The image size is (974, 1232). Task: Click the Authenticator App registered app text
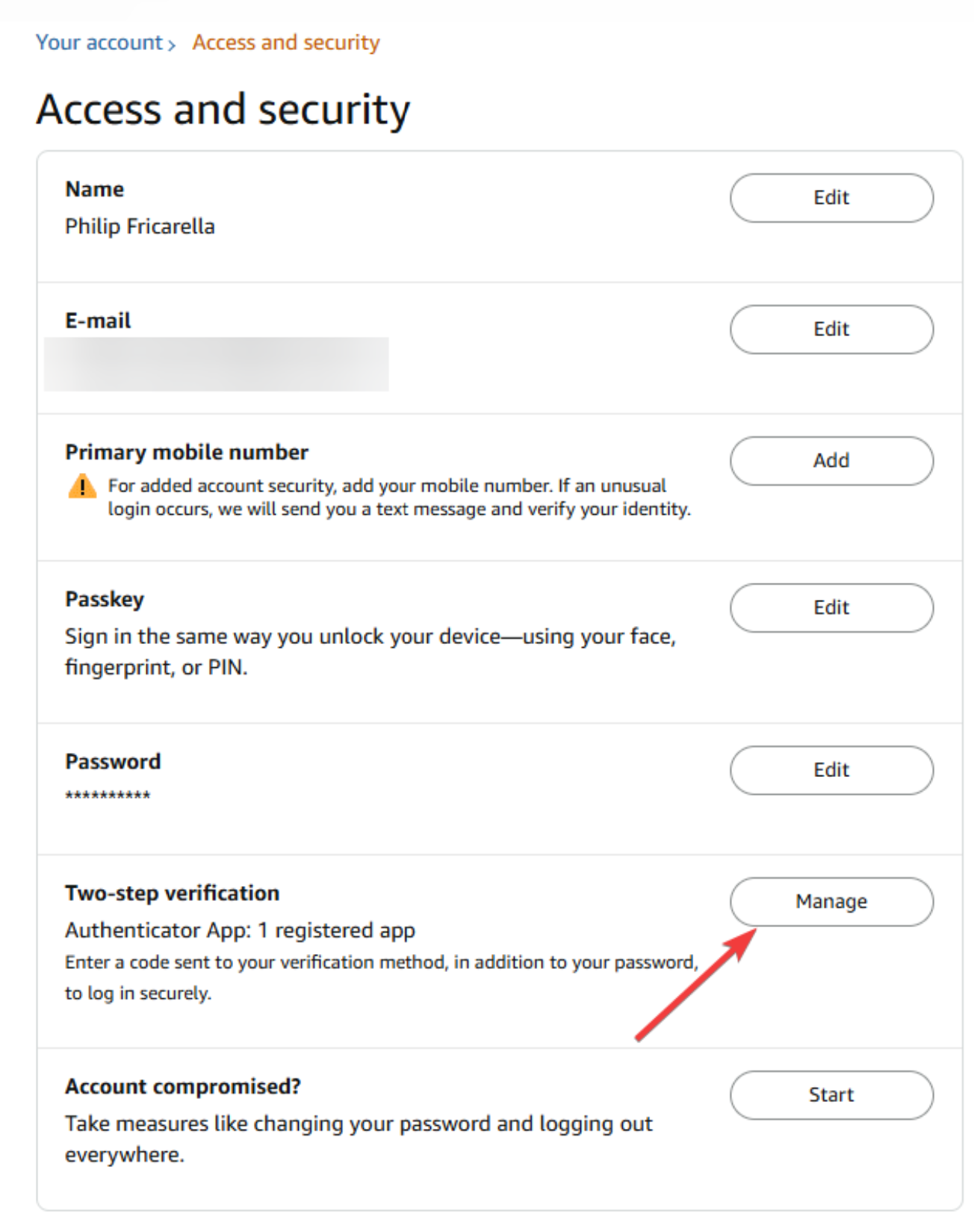point(240,930)
